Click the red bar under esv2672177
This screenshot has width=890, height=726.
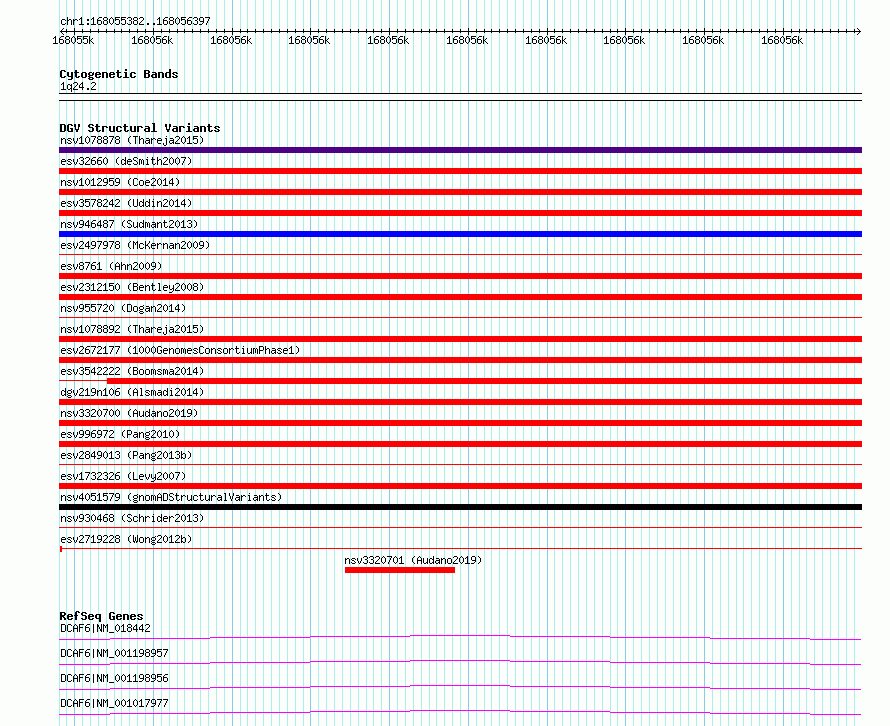tap(460, 360)
